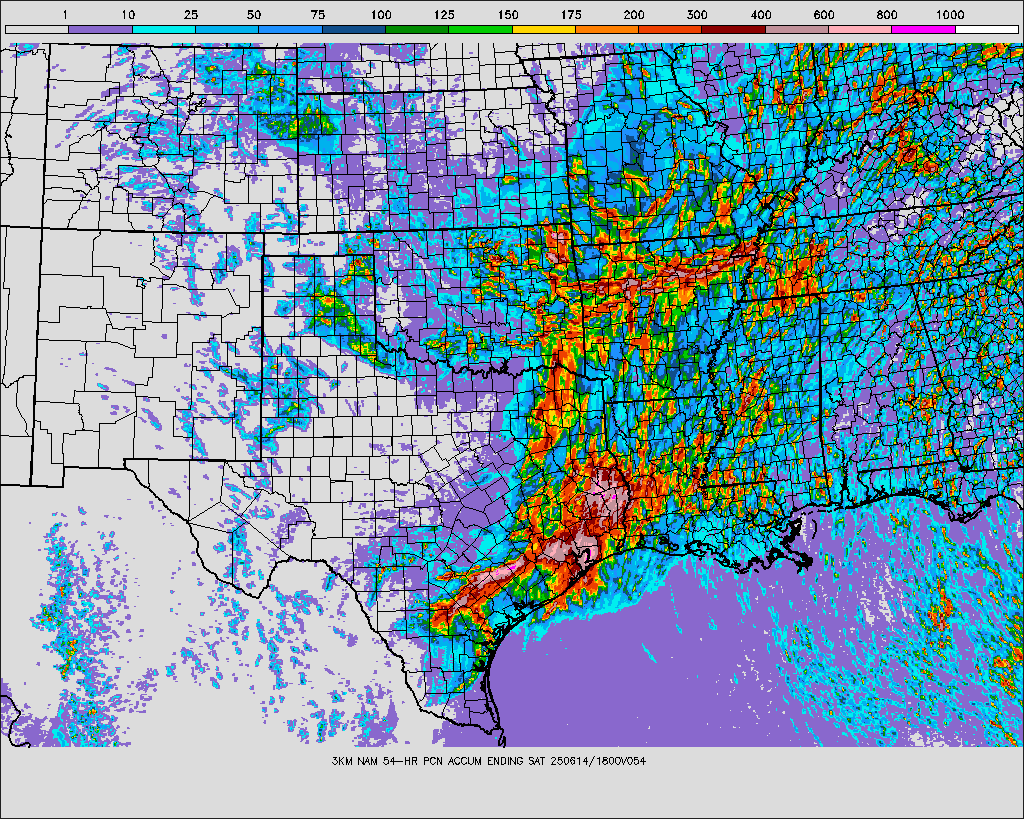Image resolution: width=1024 pixels, height=819 pixels.
Task: Click the cyan 10–25 legend color swatch
Action: tap(164, 29)
